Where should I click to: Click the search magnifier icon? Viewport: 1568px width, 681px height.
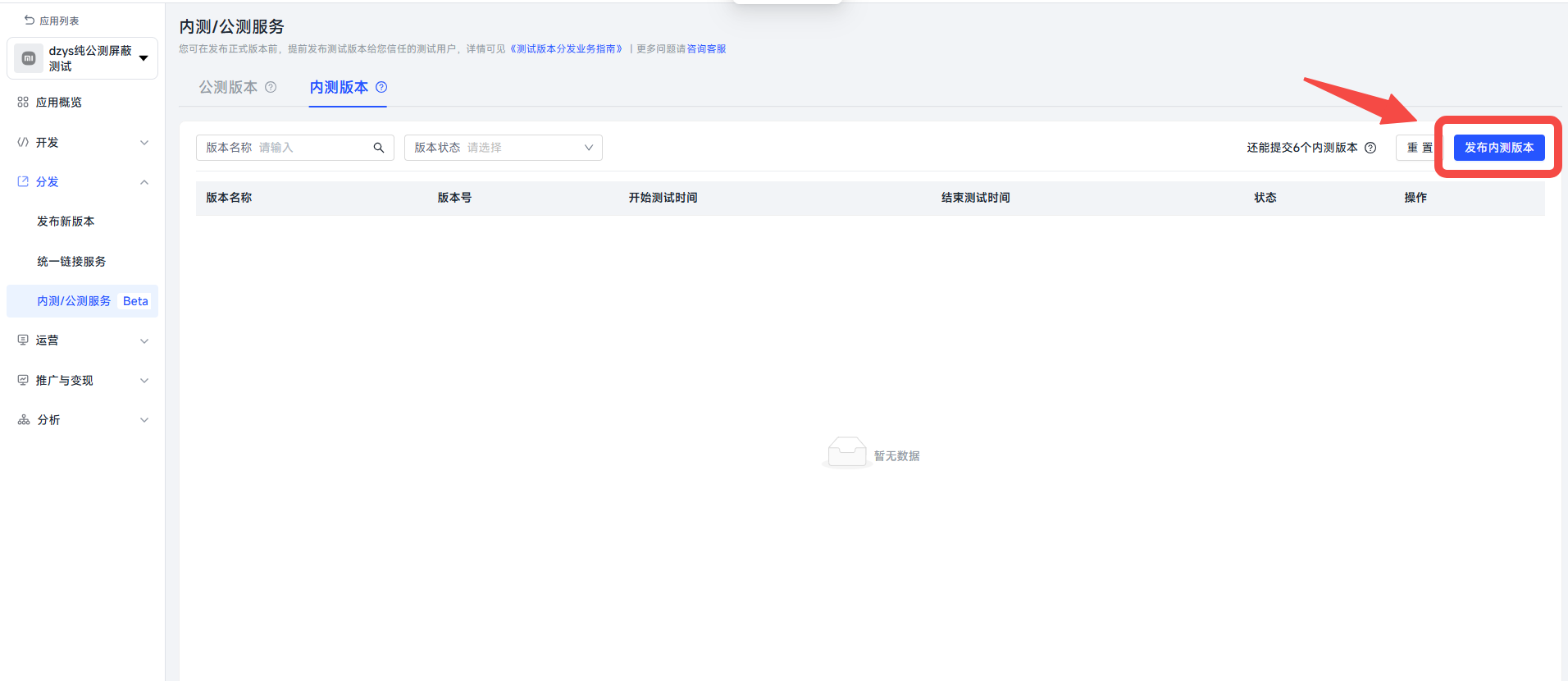379,148
